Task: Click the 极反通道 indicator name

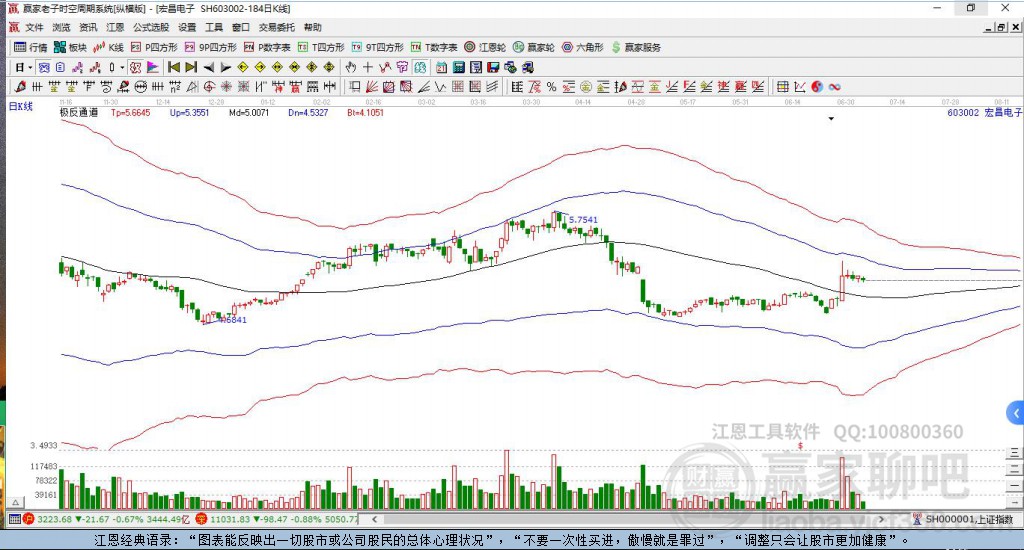Action: coord(79,112)
